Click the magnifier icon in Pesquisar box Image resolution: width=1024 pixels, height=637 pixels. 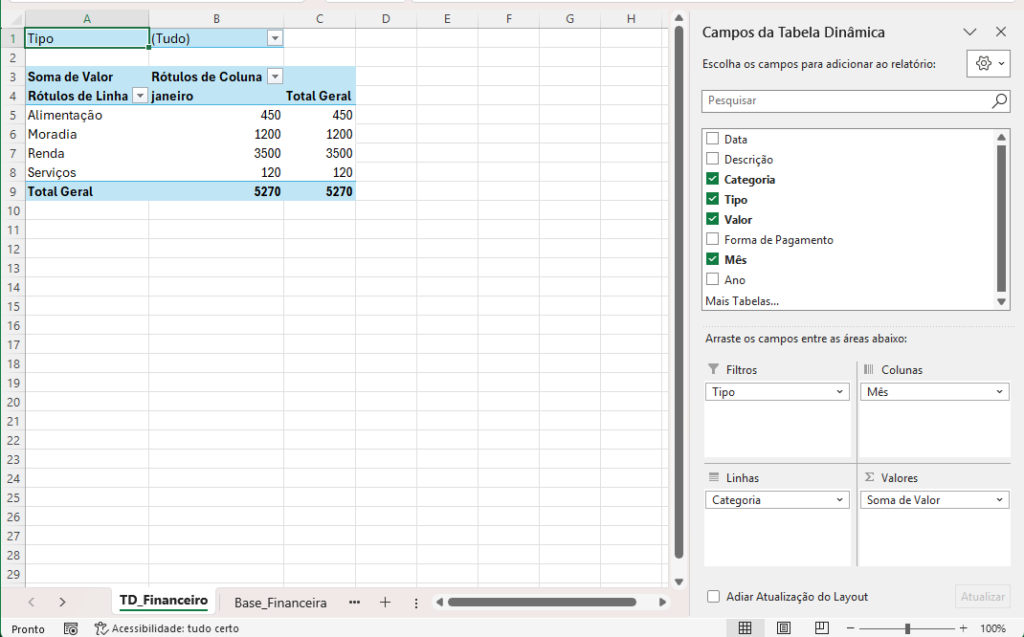999,101
